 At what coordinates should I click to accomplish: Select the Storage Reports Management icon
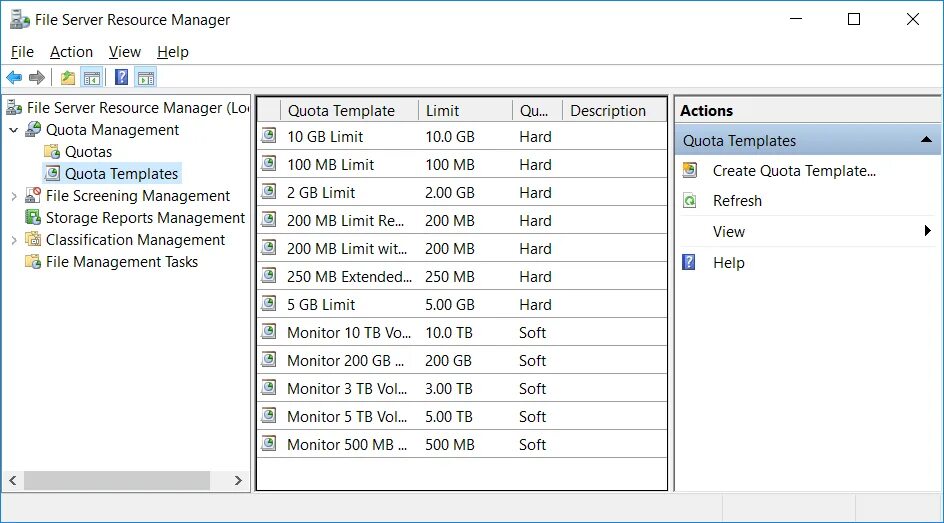click(33, 218)
